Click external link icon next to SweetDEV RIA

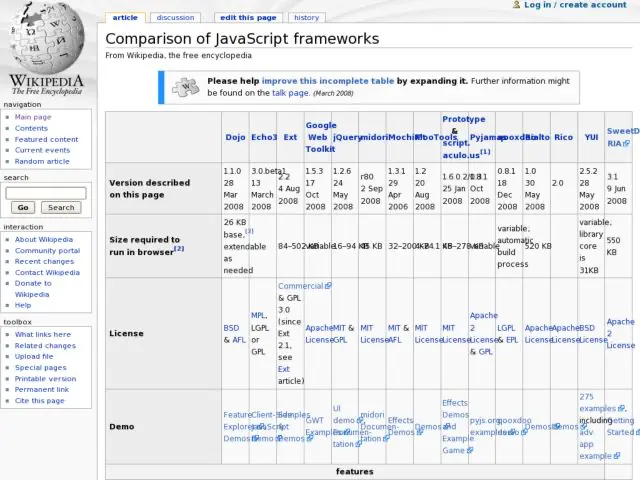(x=627, y=143)
